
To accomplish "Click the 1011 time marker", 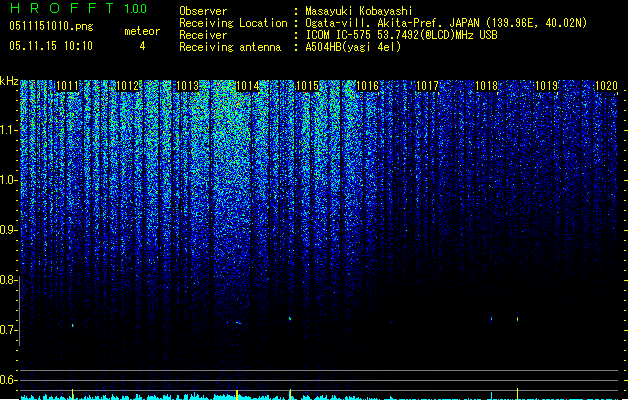I will [x=67, y=86].
